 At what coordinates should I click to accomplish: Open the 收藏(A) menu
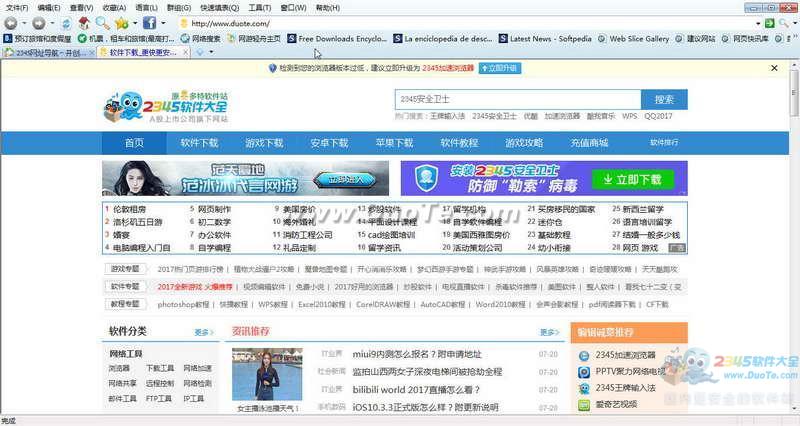[x=114, y=8]
